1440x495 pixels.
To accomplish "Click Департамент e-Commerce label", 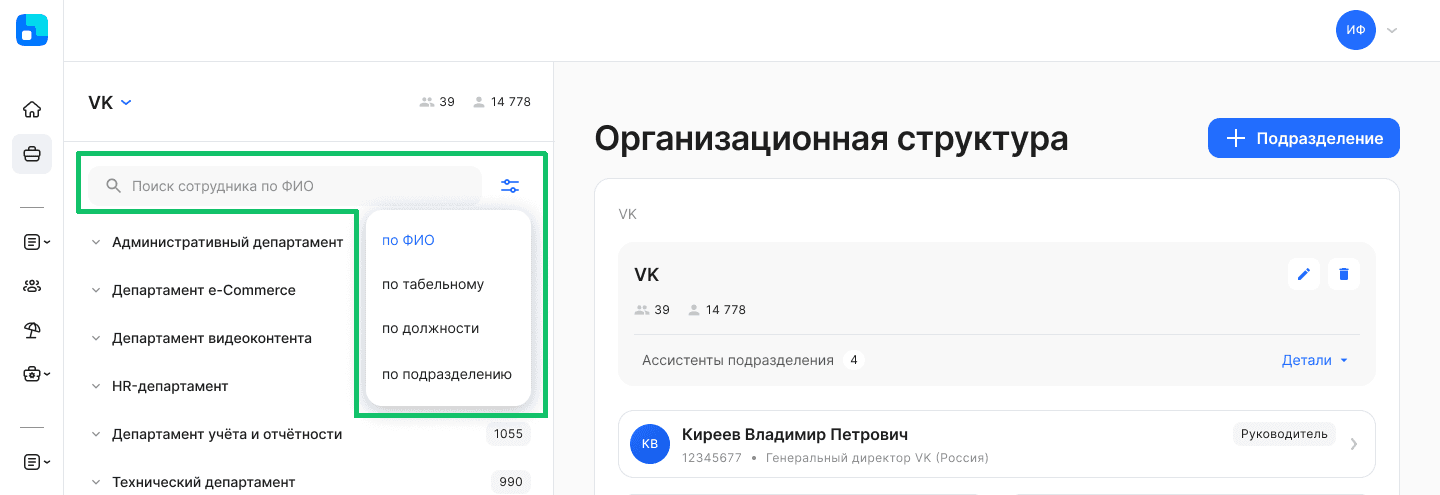I will coord(204,290).
